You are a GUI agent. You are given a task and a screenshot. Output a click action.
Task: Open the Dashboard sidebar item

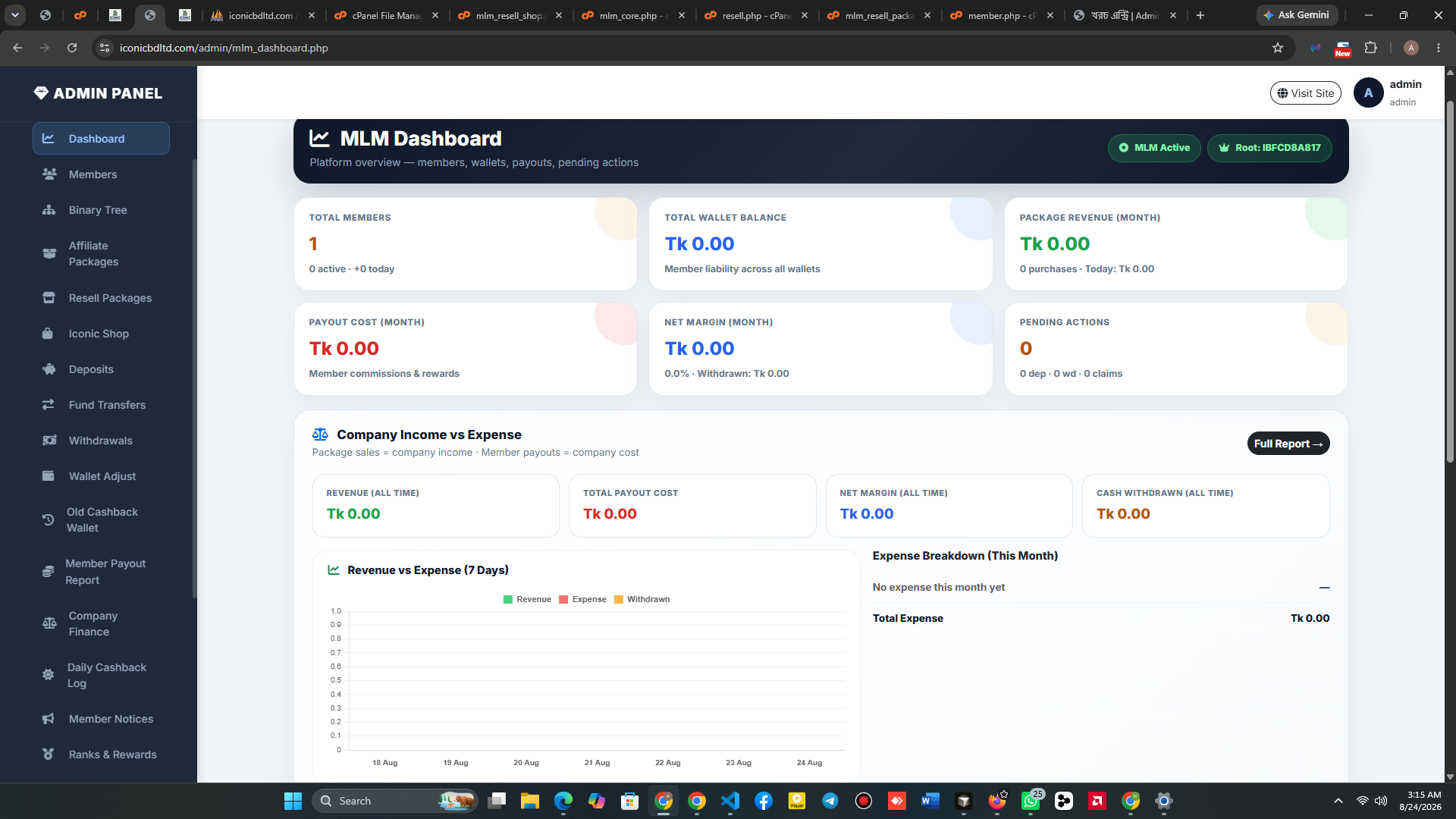coord(101,139)
